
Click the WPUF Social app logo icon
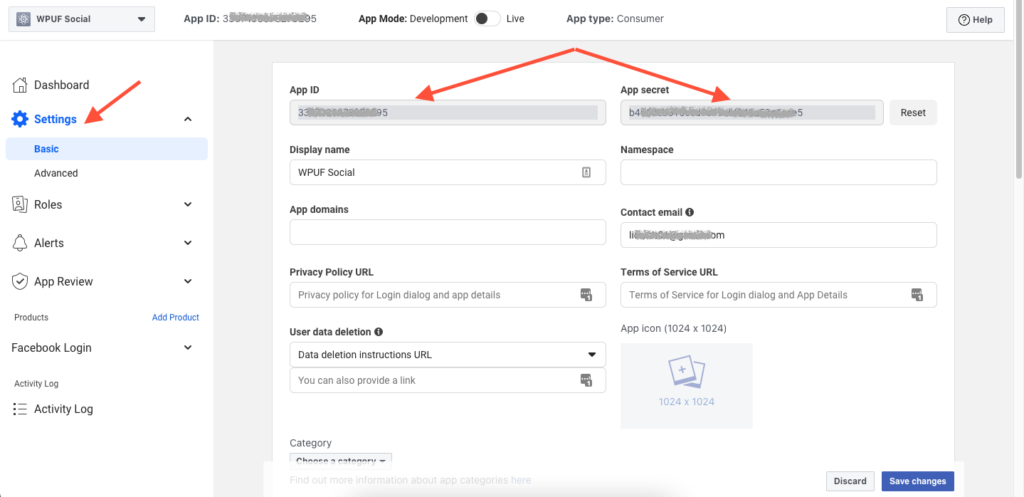pyautogui.click(x=24, y=19)
